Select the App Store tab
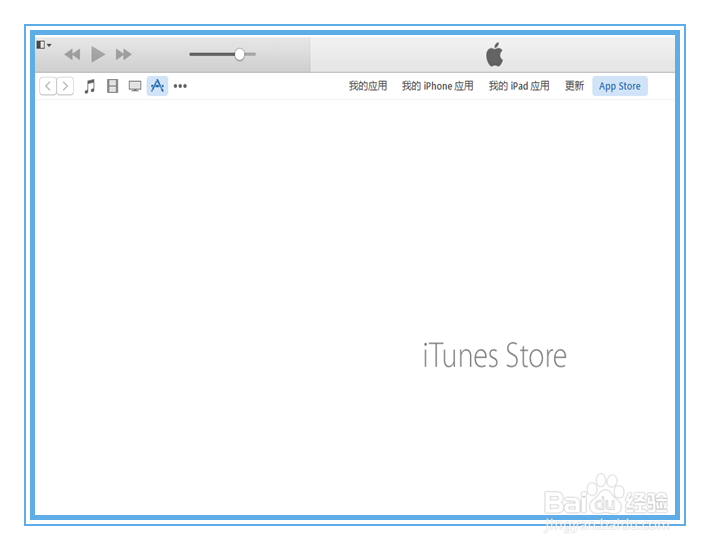The image size is (710, 550). coord(620,86)
